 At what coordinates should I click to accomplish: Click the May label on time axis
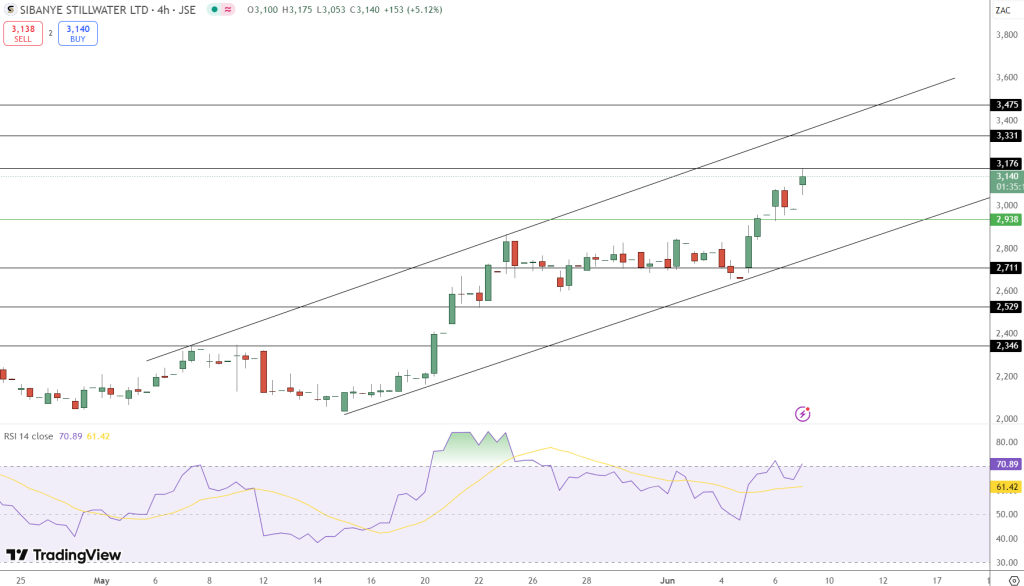click(101, 580)
